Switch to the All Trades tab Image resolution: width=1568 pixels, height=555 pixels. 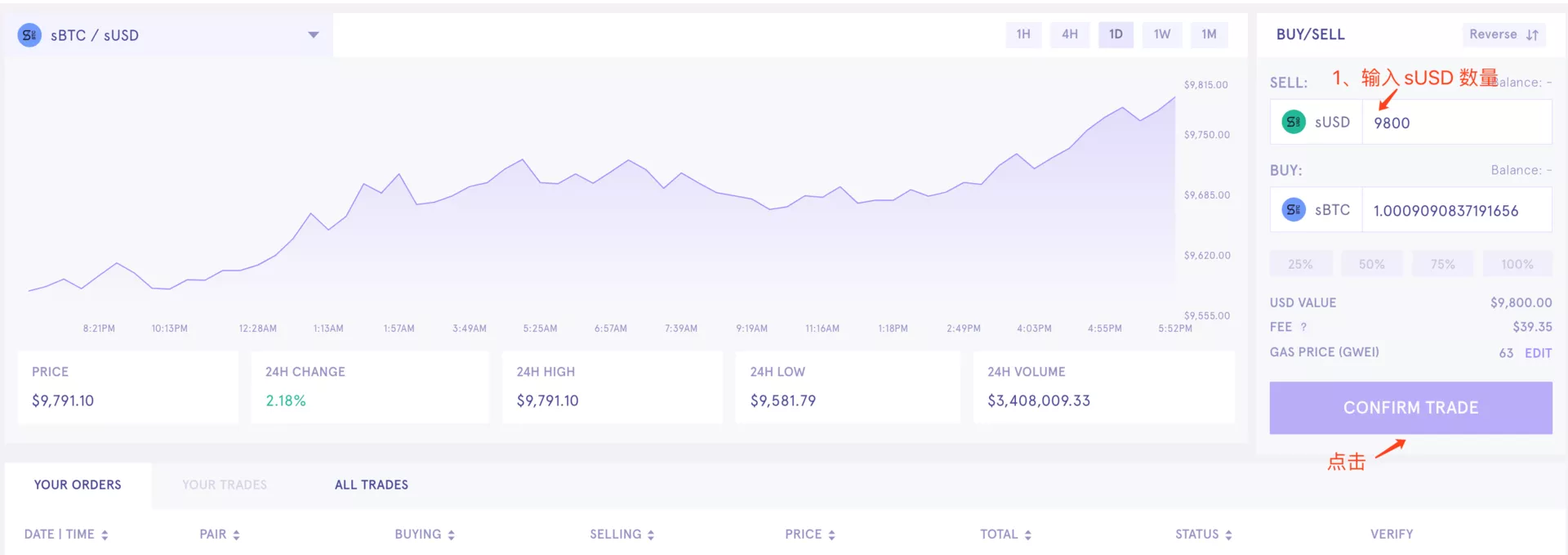[x=372, y=485]
